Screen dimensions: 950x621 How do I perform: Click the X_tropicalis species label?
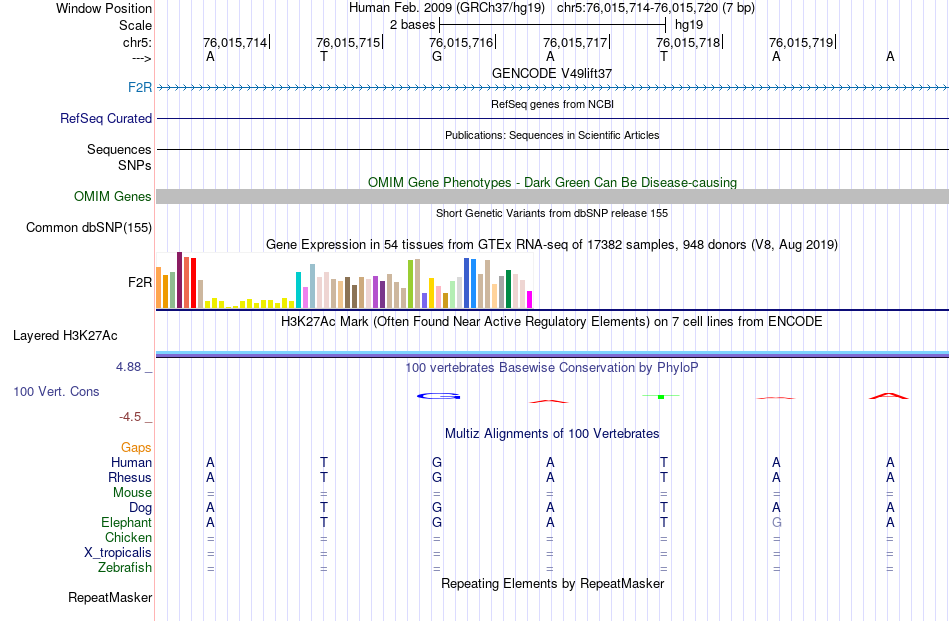pyautogui.click(x=118, y=553)
